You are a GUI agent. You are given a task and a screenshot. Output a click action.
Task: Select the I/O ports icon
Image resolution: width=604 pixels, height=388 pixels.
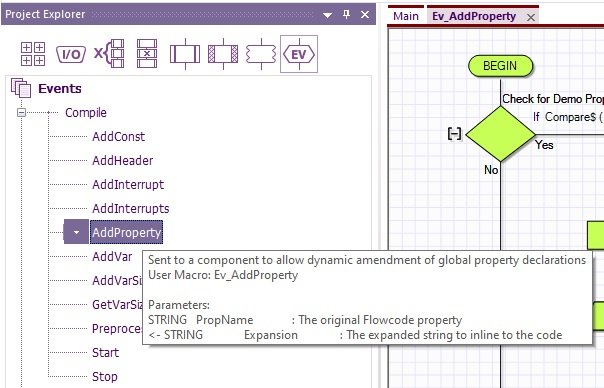tap(71, 54)
